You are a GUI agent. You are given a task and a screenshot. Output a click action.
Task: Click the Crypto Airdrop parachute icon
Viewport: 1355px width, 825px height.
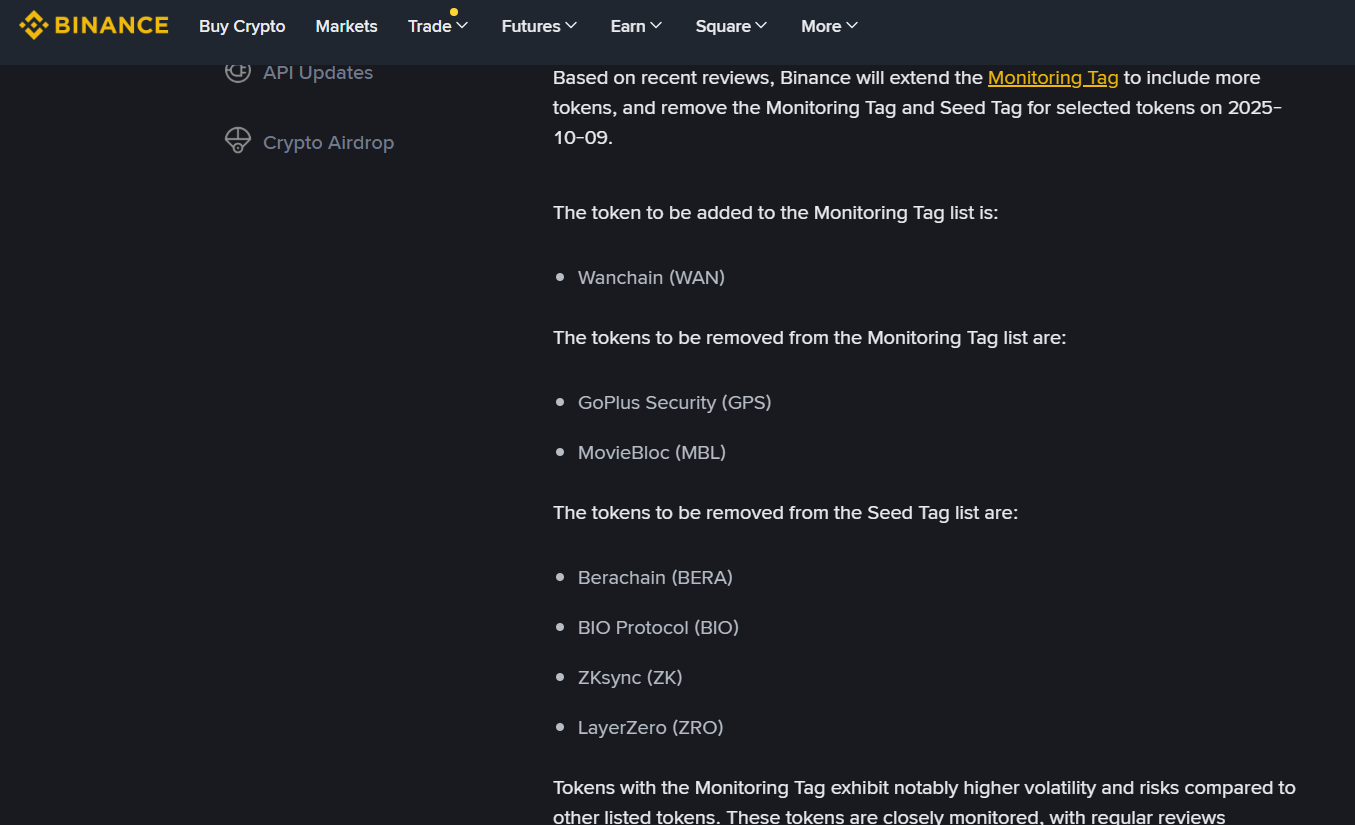click(237, 141)
